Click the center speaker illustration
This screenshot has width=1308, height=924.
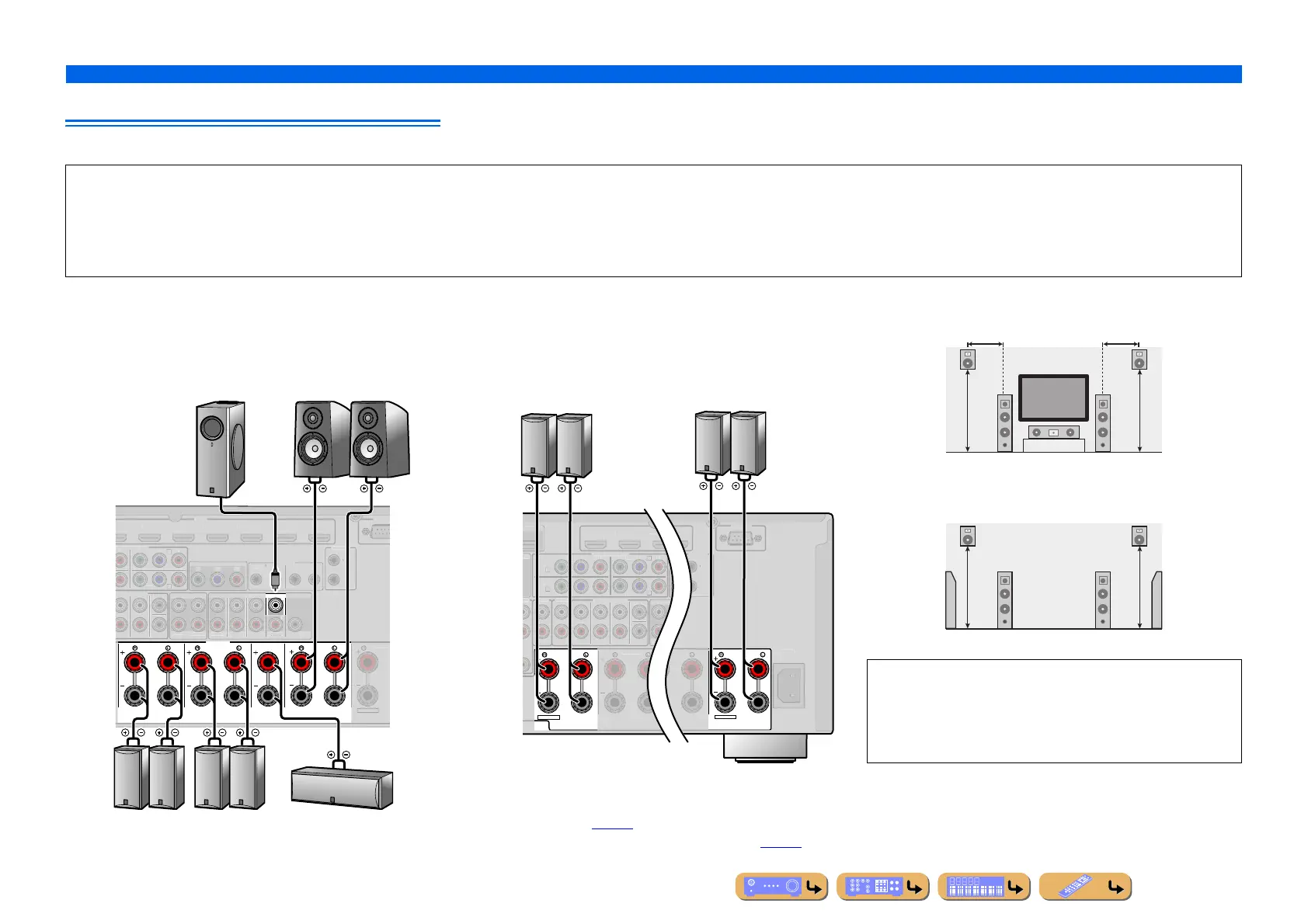point(342,788)
